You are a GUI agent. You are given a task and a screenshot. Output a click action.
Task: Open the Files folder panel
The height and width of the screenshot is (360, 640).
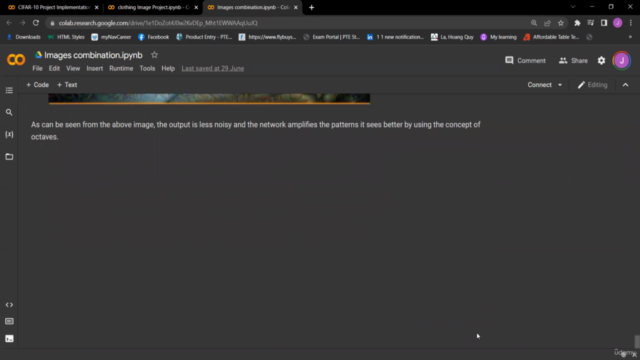[9, 157]
